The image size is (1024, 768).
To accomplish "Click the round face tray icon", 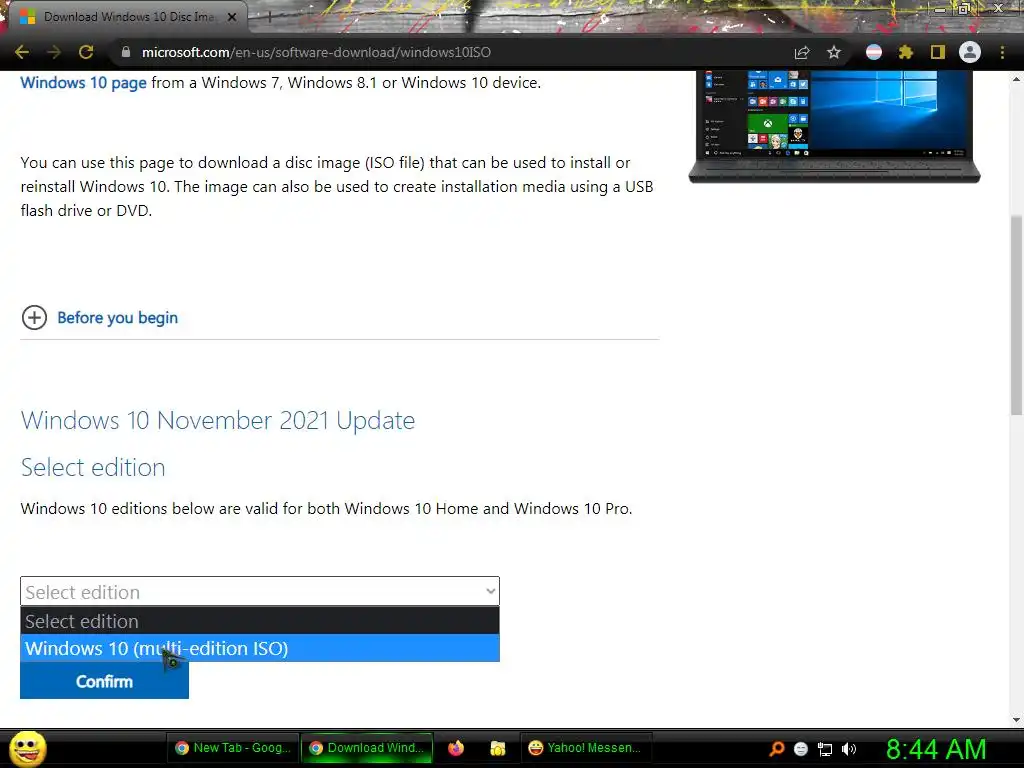I will [x=801, y=749].
